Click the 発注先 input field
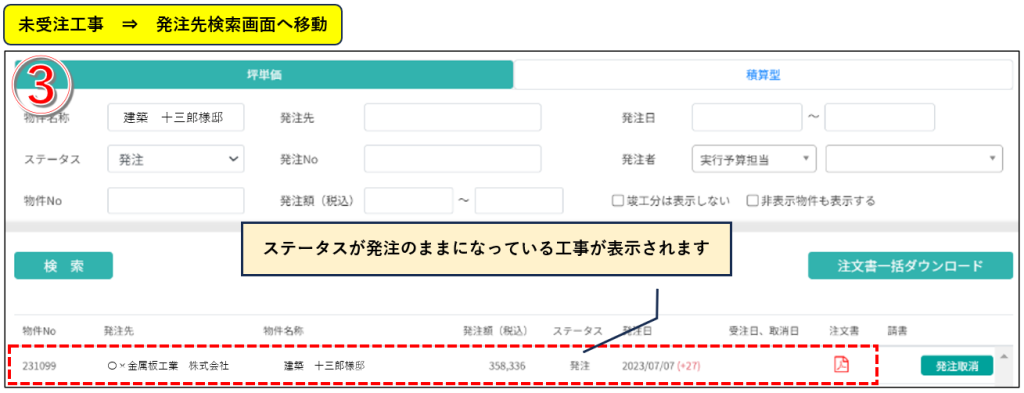This screenshot has width=1024, height=393. pos(453,118)
